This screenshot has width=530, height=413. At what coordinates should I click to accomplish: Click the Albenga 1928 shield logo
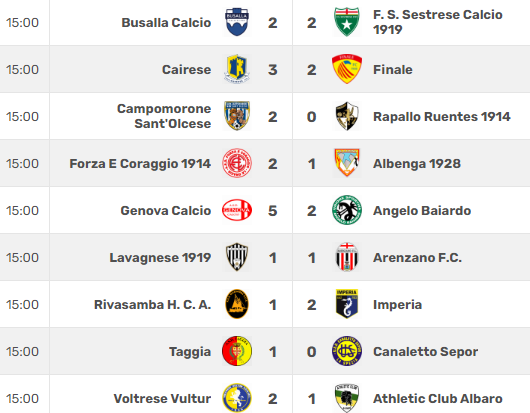347,163
